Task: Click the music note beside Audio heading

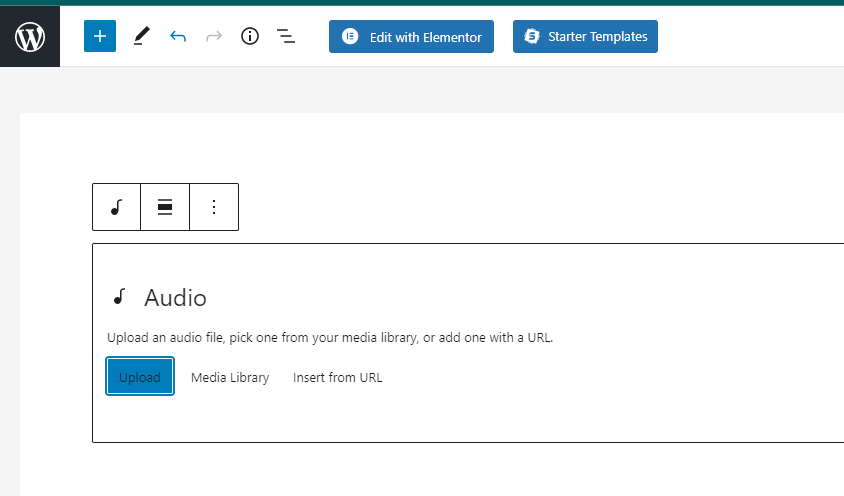Action: coord(119,297)
